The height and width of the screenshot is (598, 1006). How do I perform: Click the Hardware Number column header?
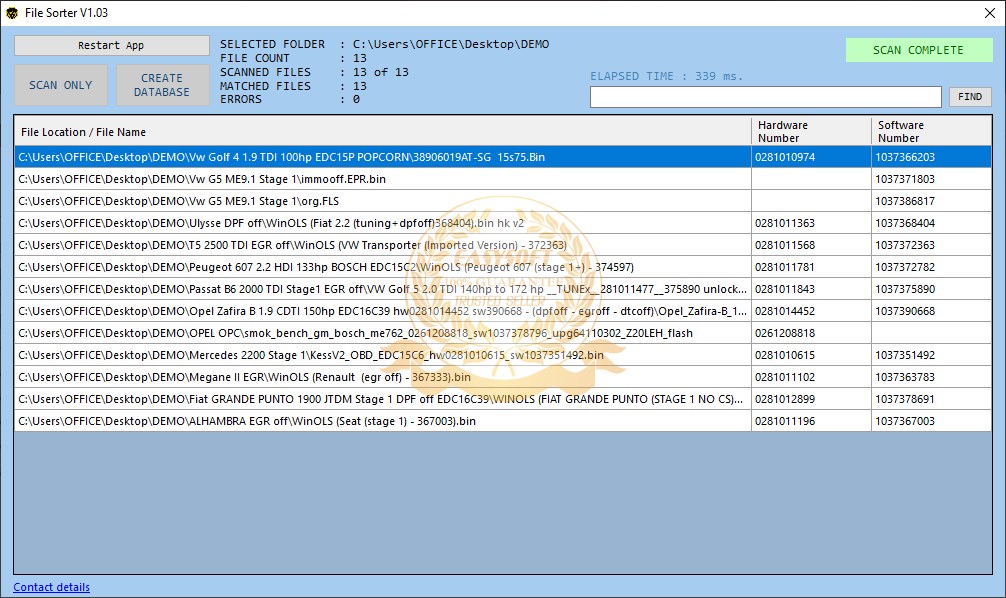(811, 132)
